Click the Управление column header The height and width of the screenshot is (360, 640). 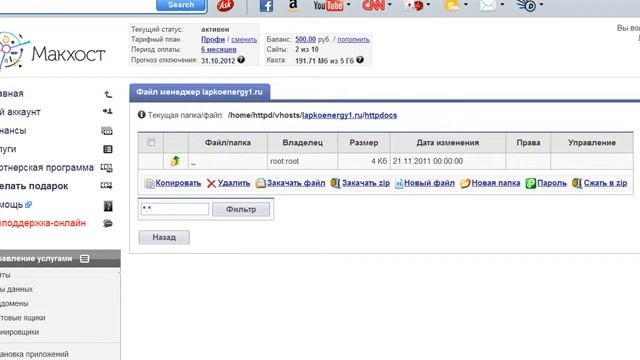click(592, 143)
